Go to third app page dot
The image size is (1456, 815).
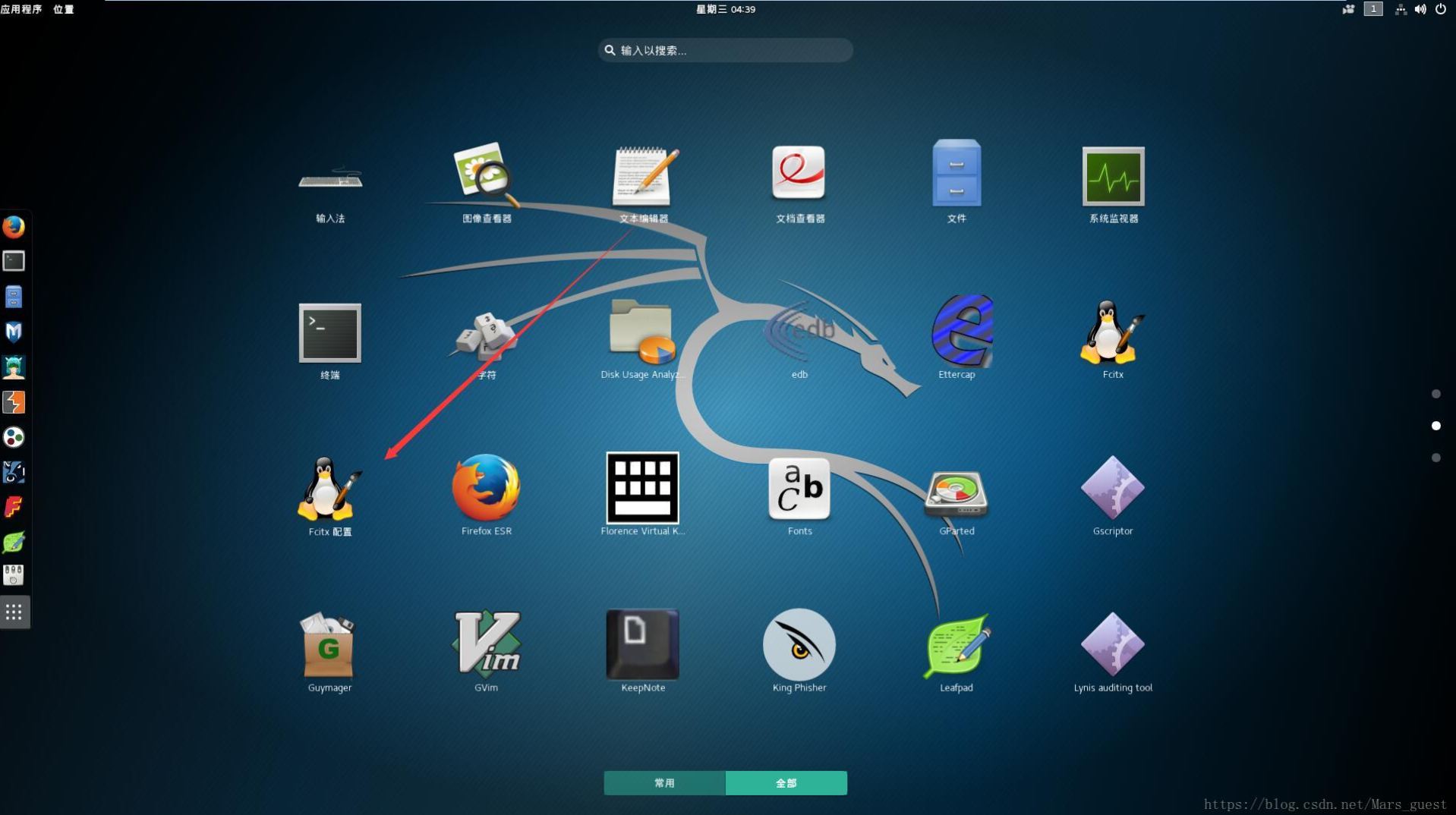click(x=1436, y=458)
